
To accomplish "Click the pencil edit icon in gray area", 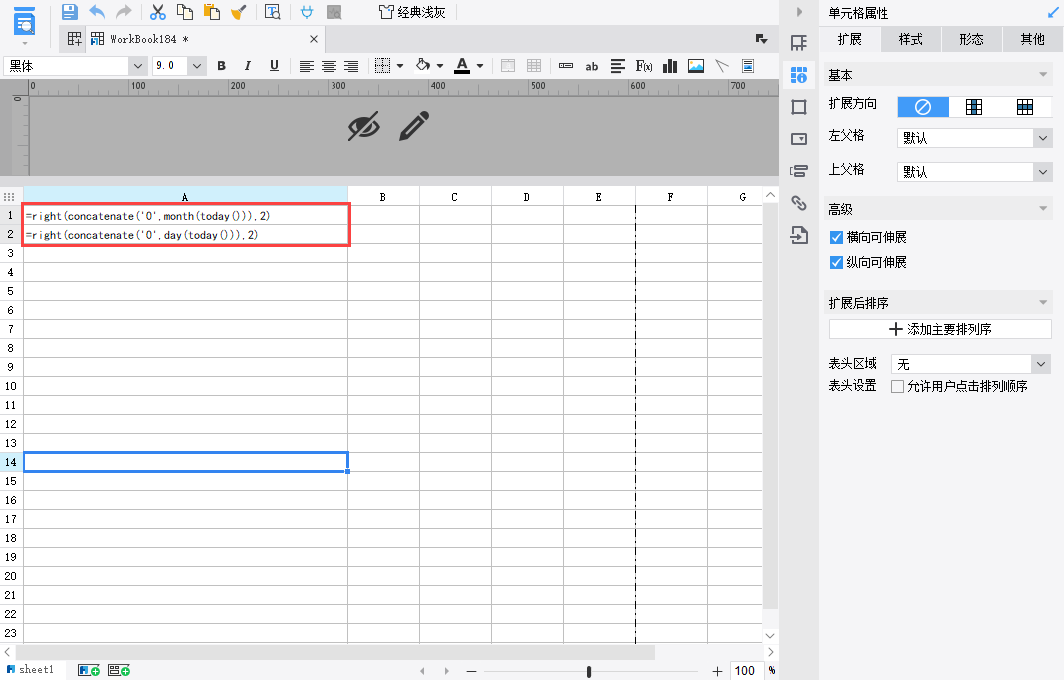I will 414,126.
